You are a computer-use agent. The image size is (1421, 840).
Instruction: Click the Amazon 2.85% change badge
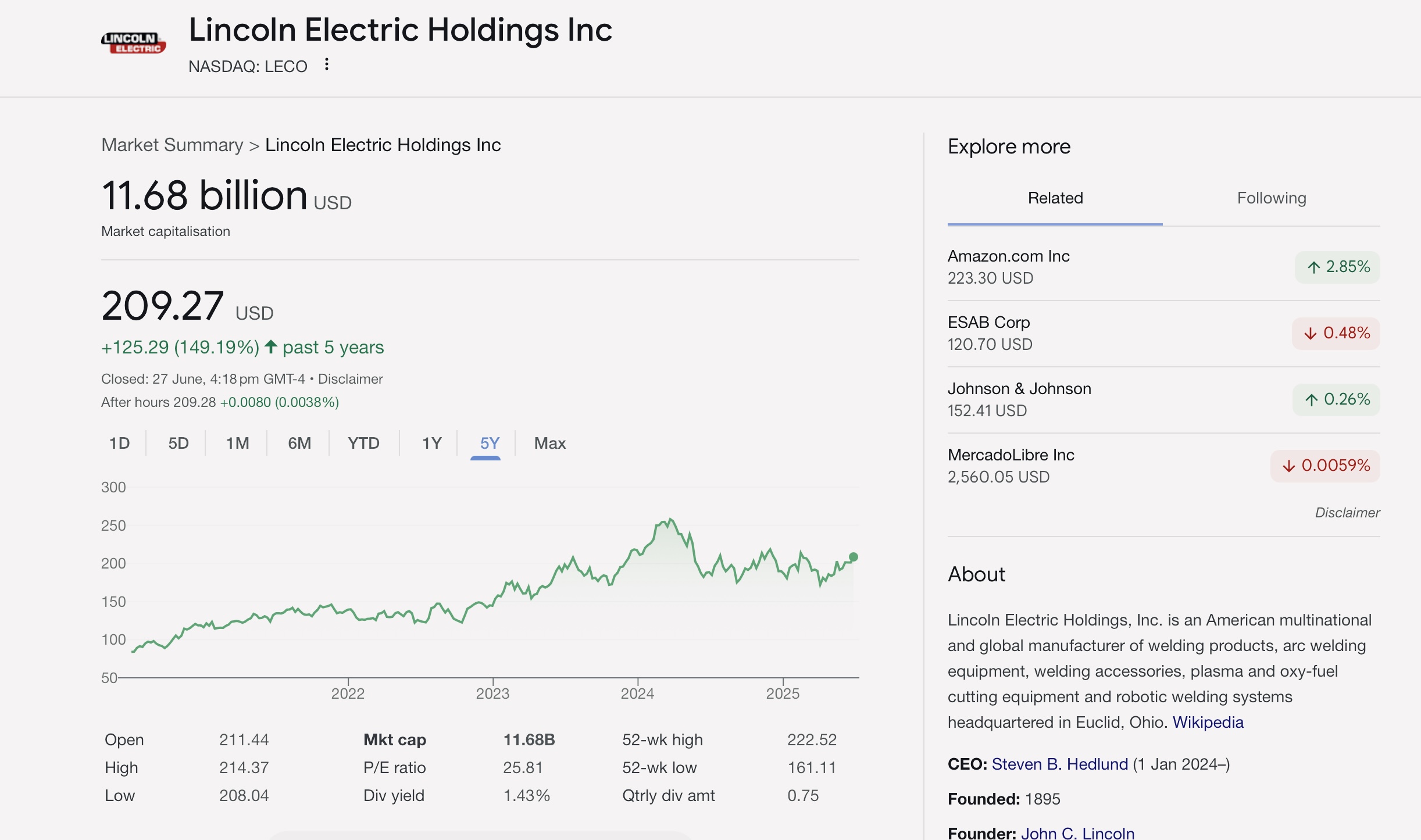point(1337,267)
